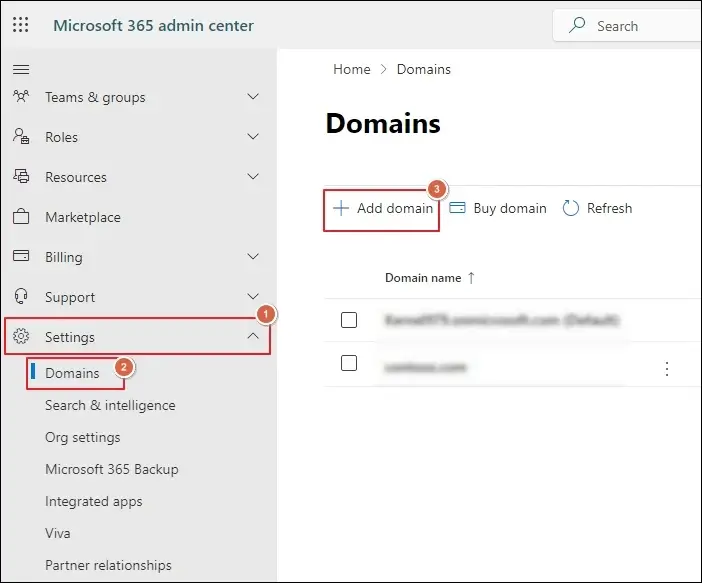Open Org settings
Screen dimensions: 702x583
point(83,437)
